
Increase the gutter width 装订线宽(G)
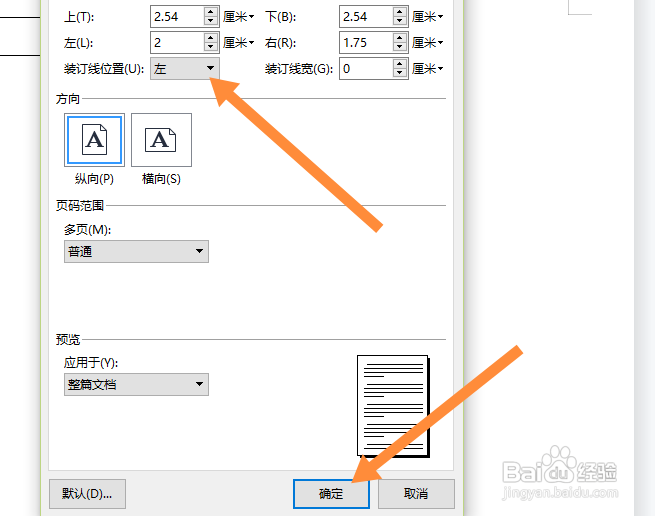coord(400,64)
